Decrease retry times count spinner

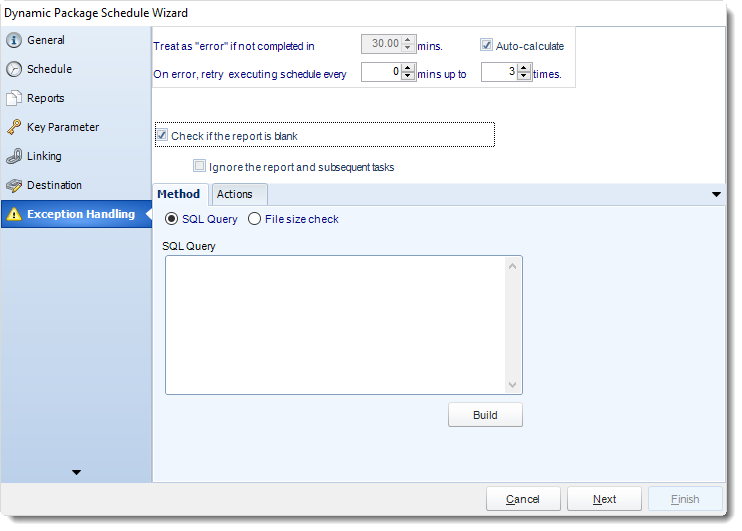pos(523,76)
